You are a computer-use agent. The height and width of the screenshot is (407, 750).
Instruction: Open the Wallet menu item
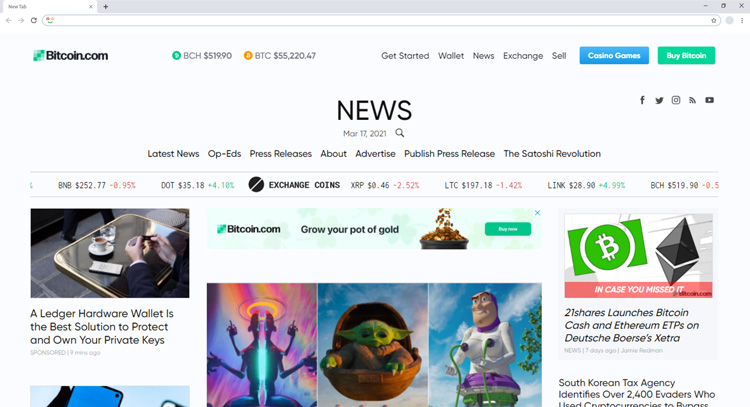(x=451, y=56)
